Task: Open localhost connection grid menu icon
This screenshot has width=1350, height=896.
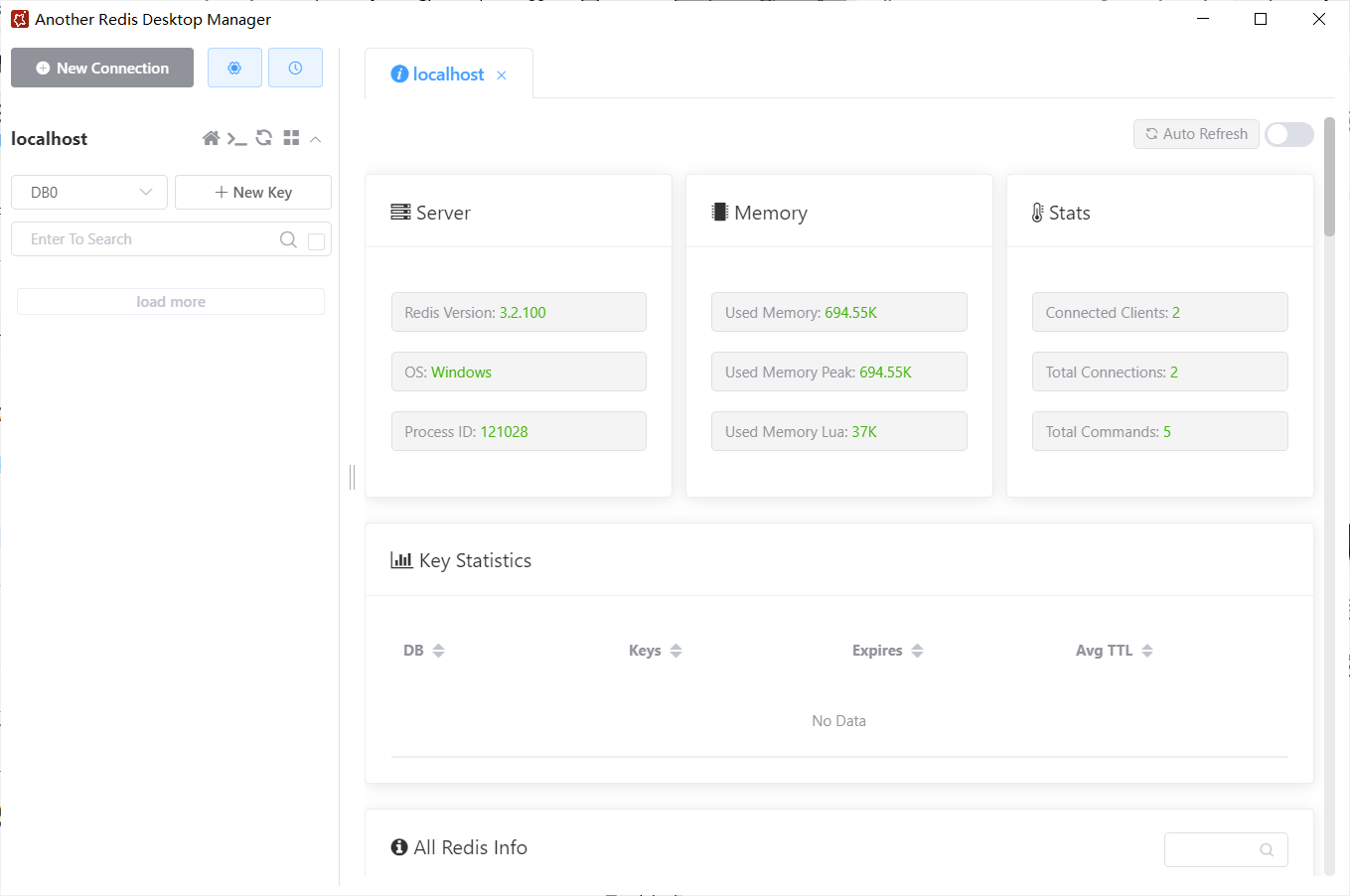Action: coord(291,138)
